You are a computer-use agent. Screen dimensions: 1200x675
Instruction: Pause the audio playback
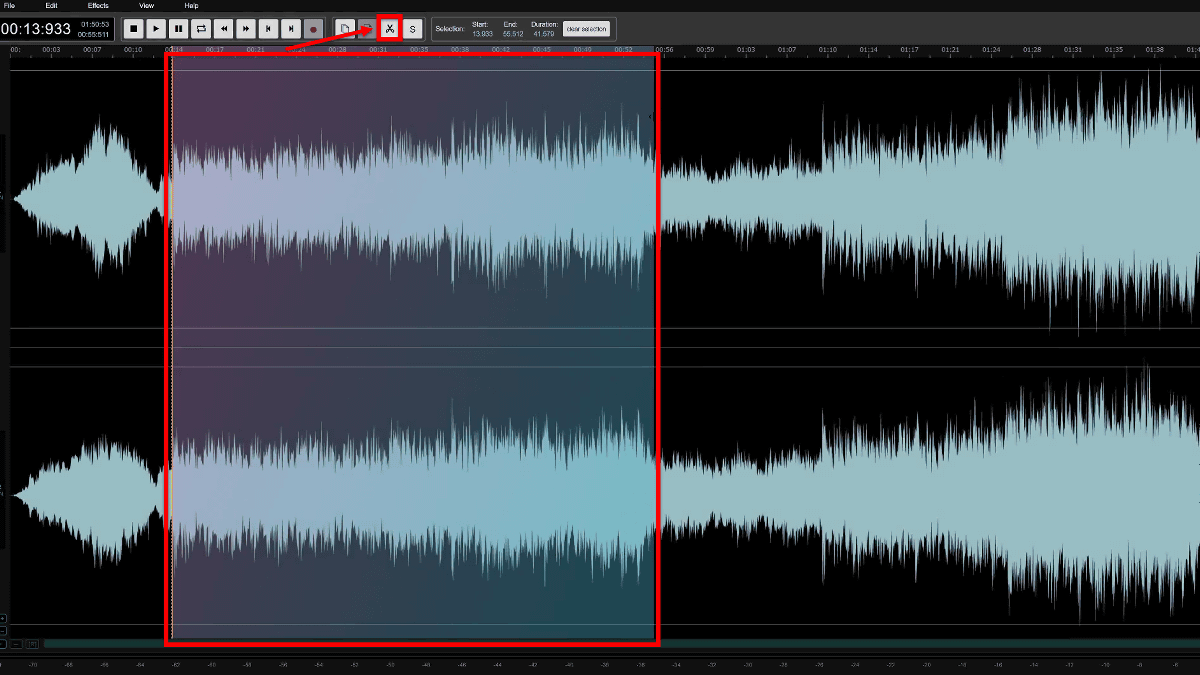[x=178, y=29]
